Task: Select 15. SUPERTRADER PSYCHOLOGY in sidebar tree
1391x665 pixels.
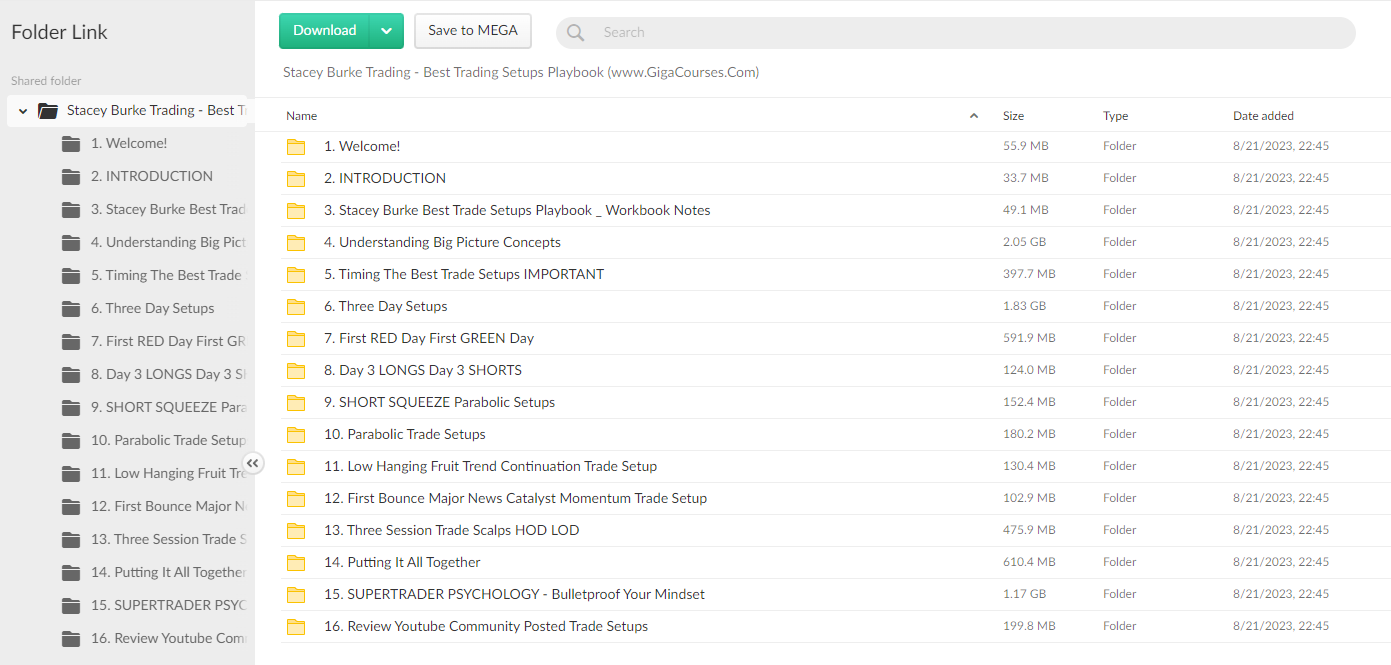Action: coord(165,605)
